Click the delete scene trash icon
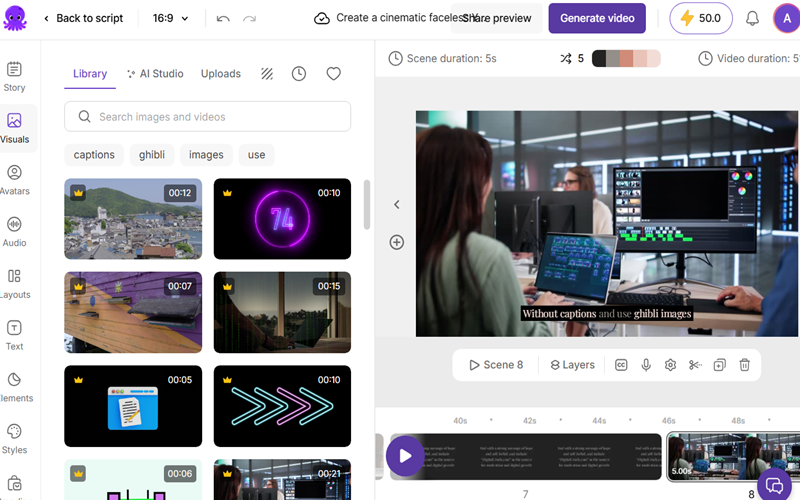 coord(744,365)
